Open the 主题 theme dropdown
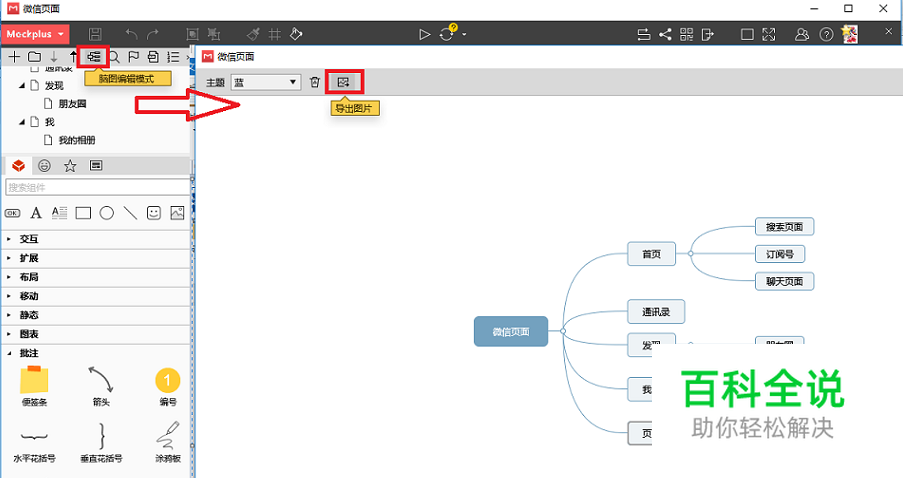Viewport: 903px width, 478px height. click(266, 82)
